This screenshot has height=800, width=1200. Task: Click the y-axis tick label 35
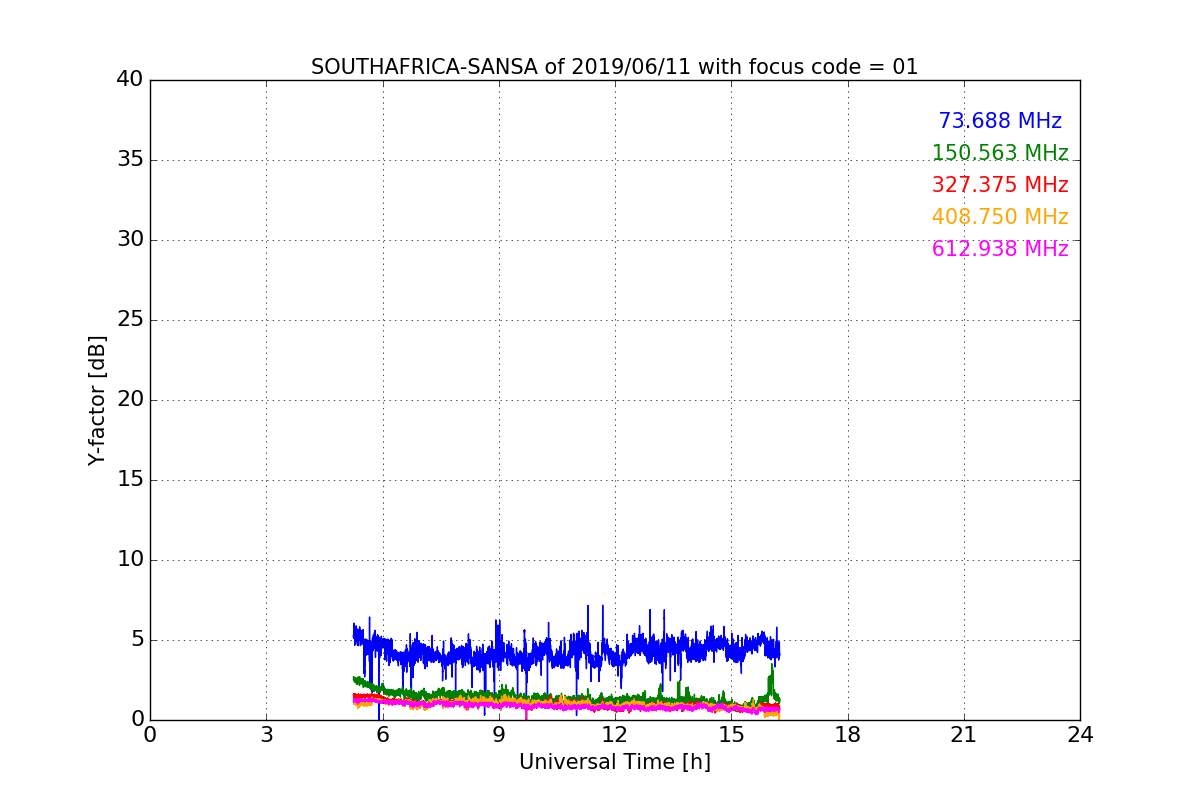point(130,160)
